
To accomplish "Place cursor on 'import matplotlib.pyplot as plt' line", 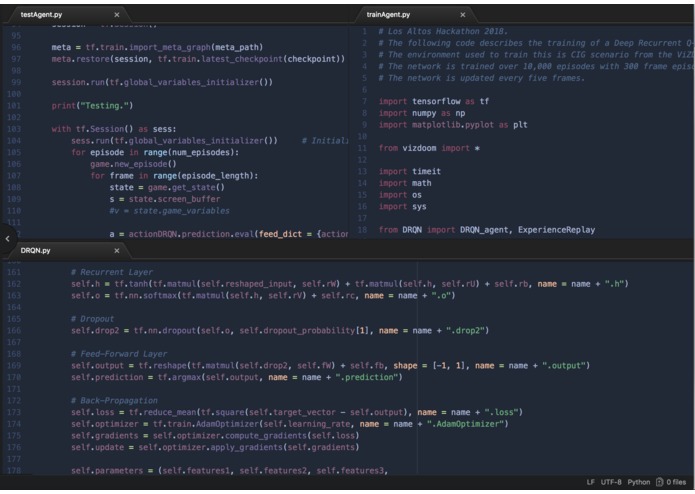I will [x=453, y=124].
